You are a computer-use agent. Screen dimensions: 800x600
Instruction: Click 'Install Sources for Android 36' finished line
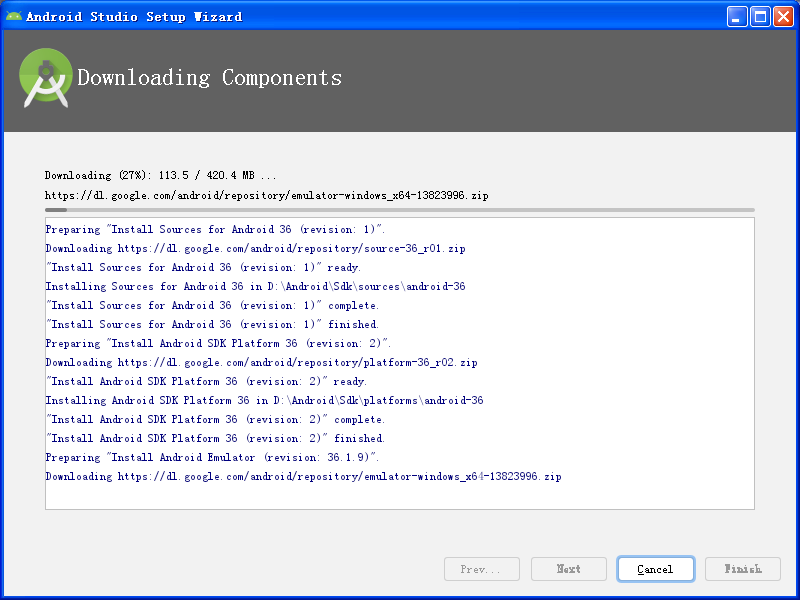tap(213, 324)
